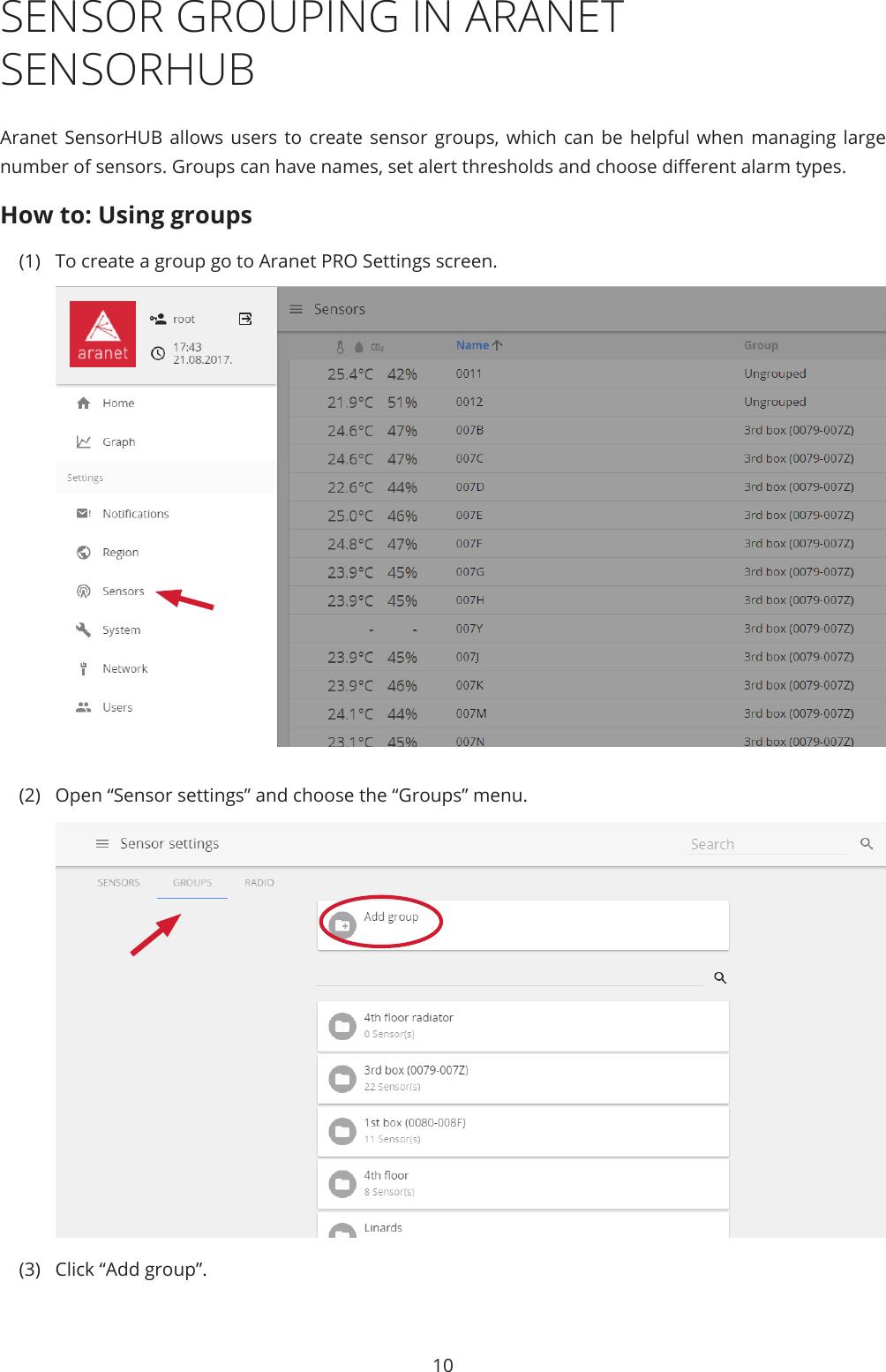
Task: Click folder icon of 3rd box (0079-007Z)
Action: [x=342, y=1078]
